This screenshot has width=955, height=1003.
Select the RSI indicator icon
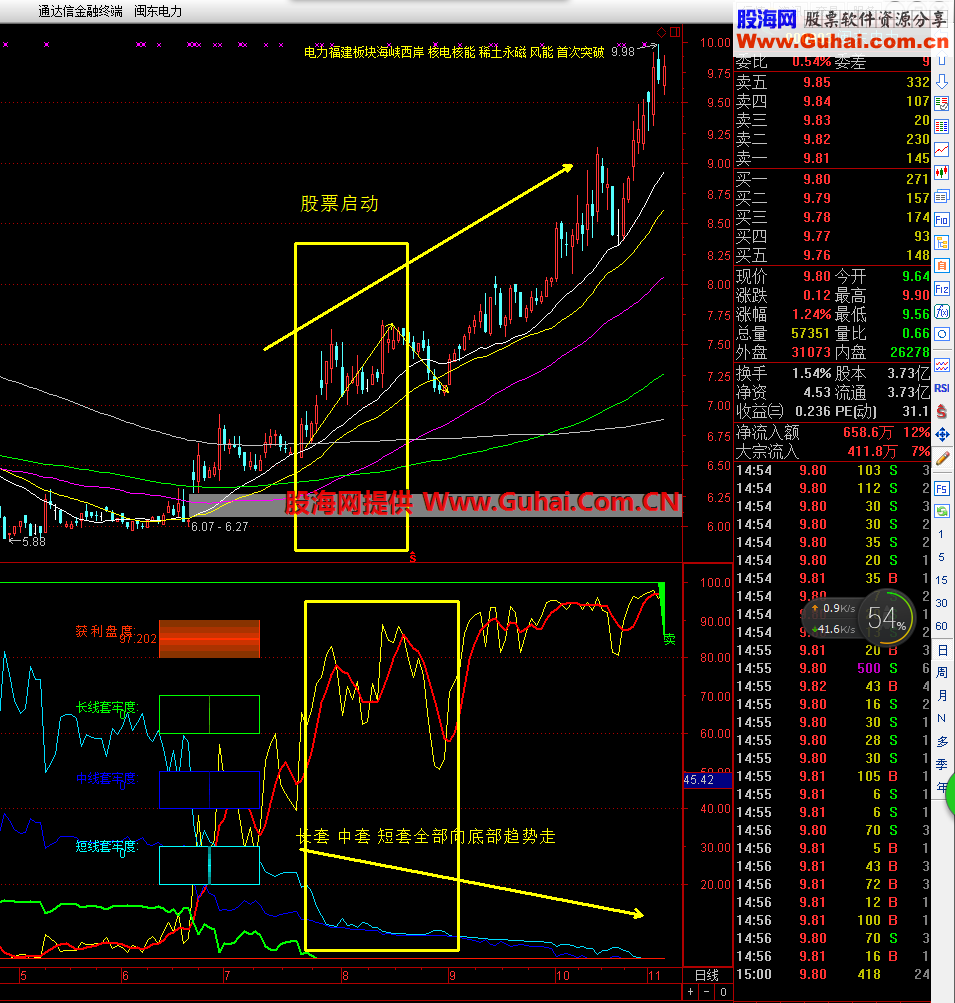coord(942,388)
